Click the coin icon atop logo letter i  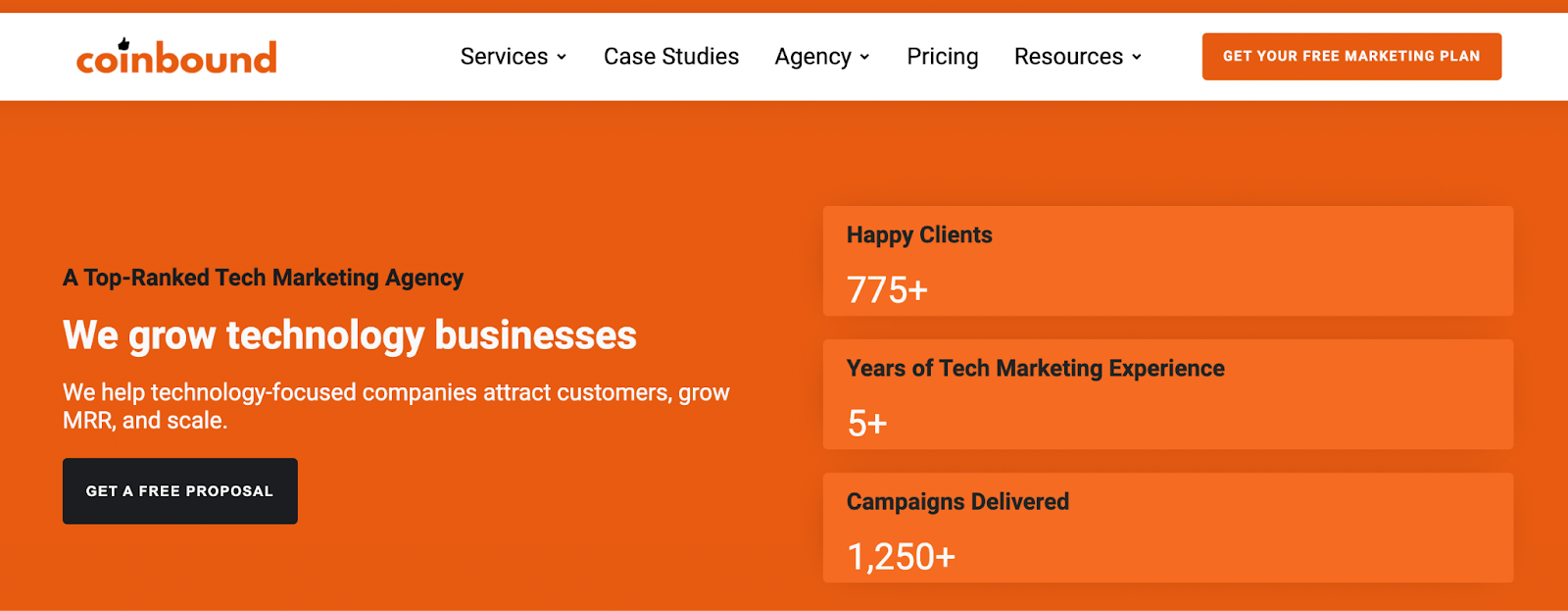click(x=123, y=44)
